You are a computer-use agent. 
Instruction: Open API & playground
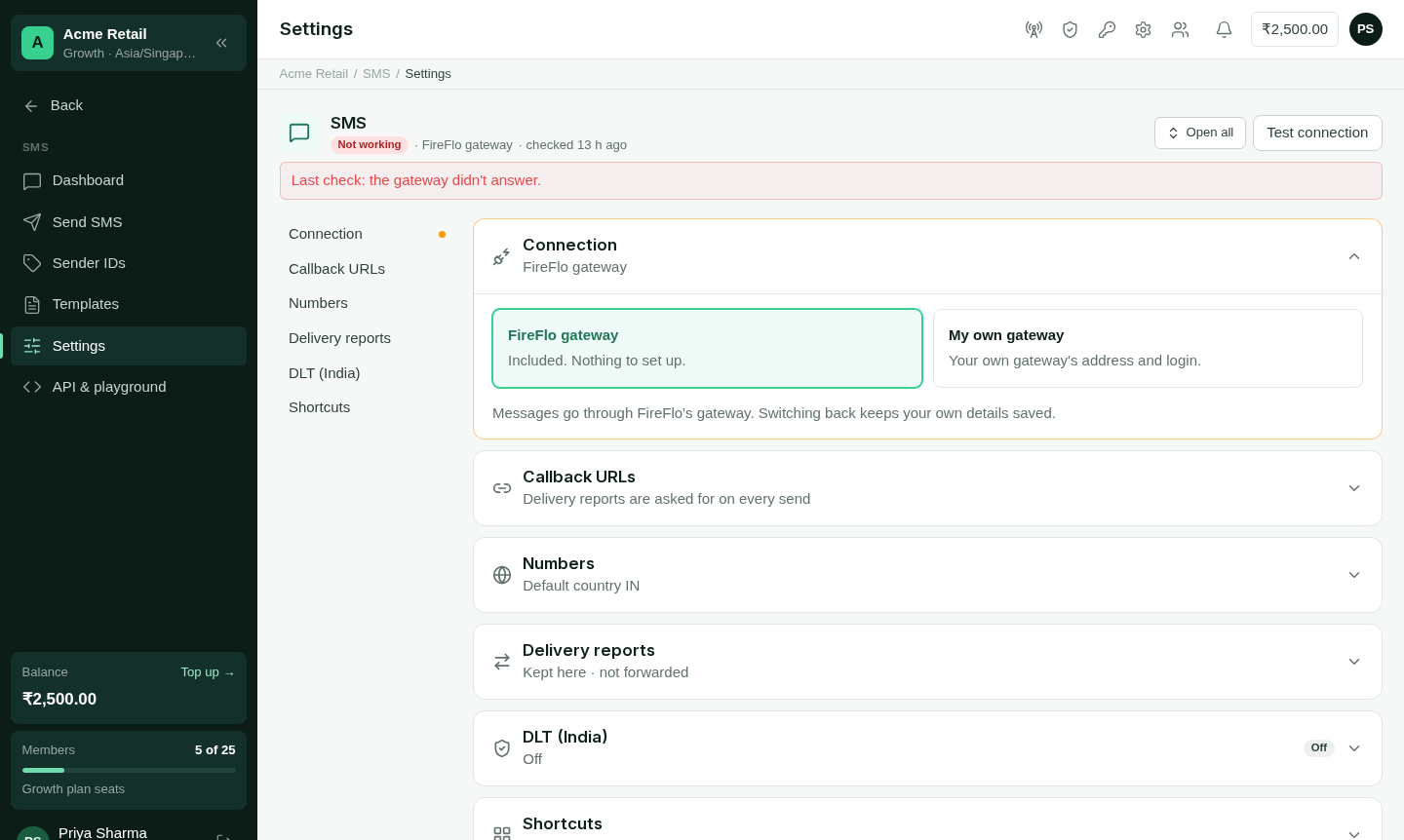pyautogui.click(x=129, y=387)
